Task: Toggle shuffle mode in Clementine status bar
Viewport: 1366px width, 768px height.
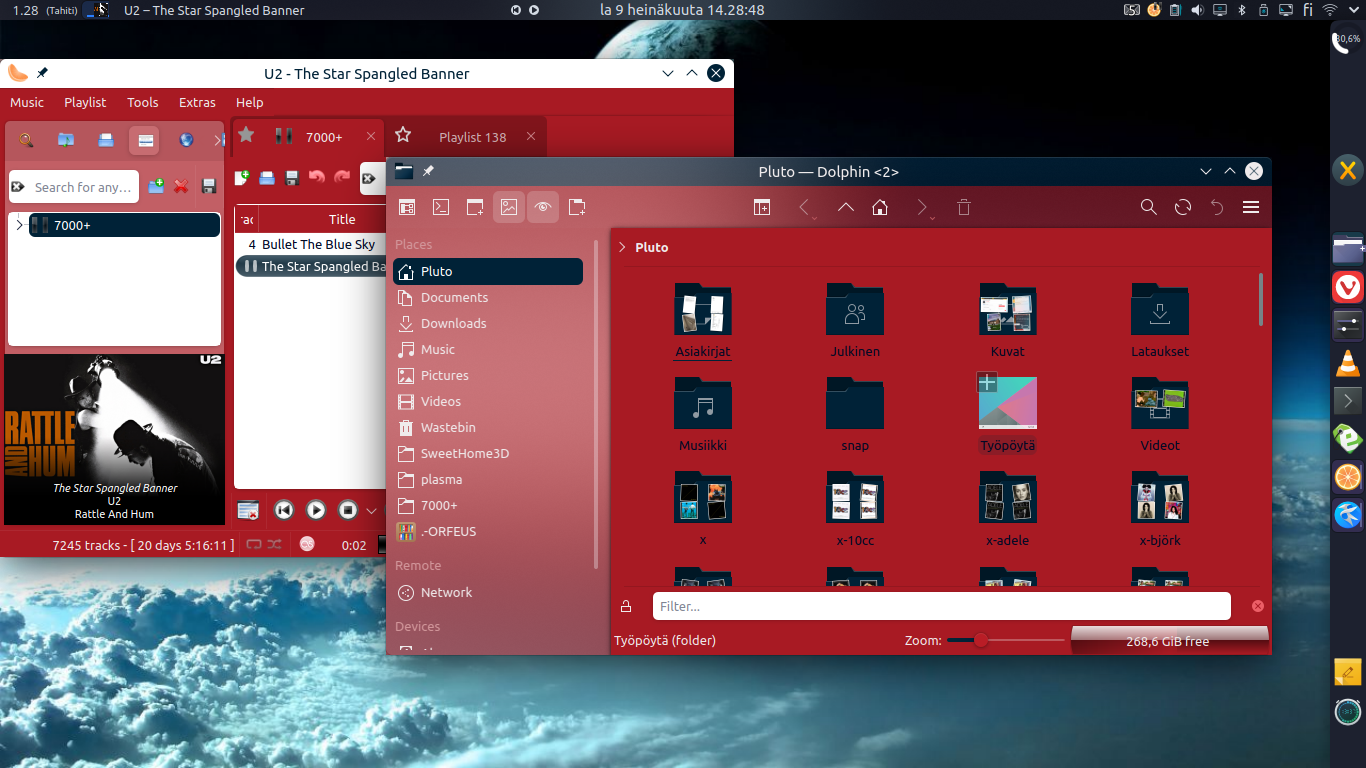Action: click(274, 544)
